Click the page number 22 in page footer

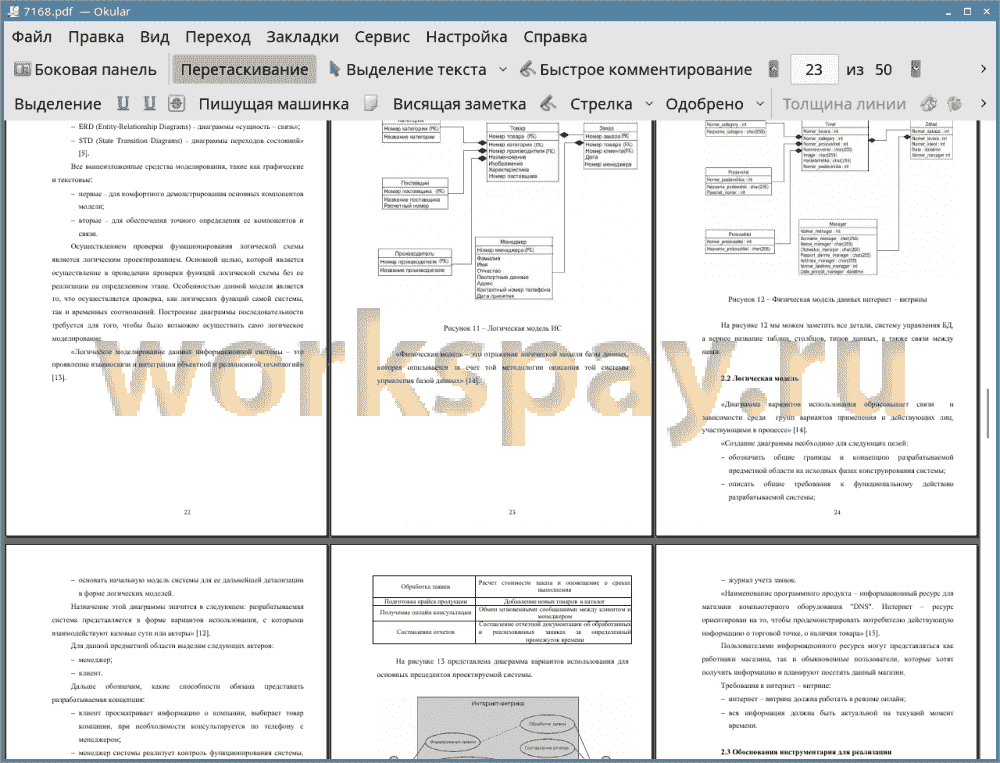[x=187, y=512]
